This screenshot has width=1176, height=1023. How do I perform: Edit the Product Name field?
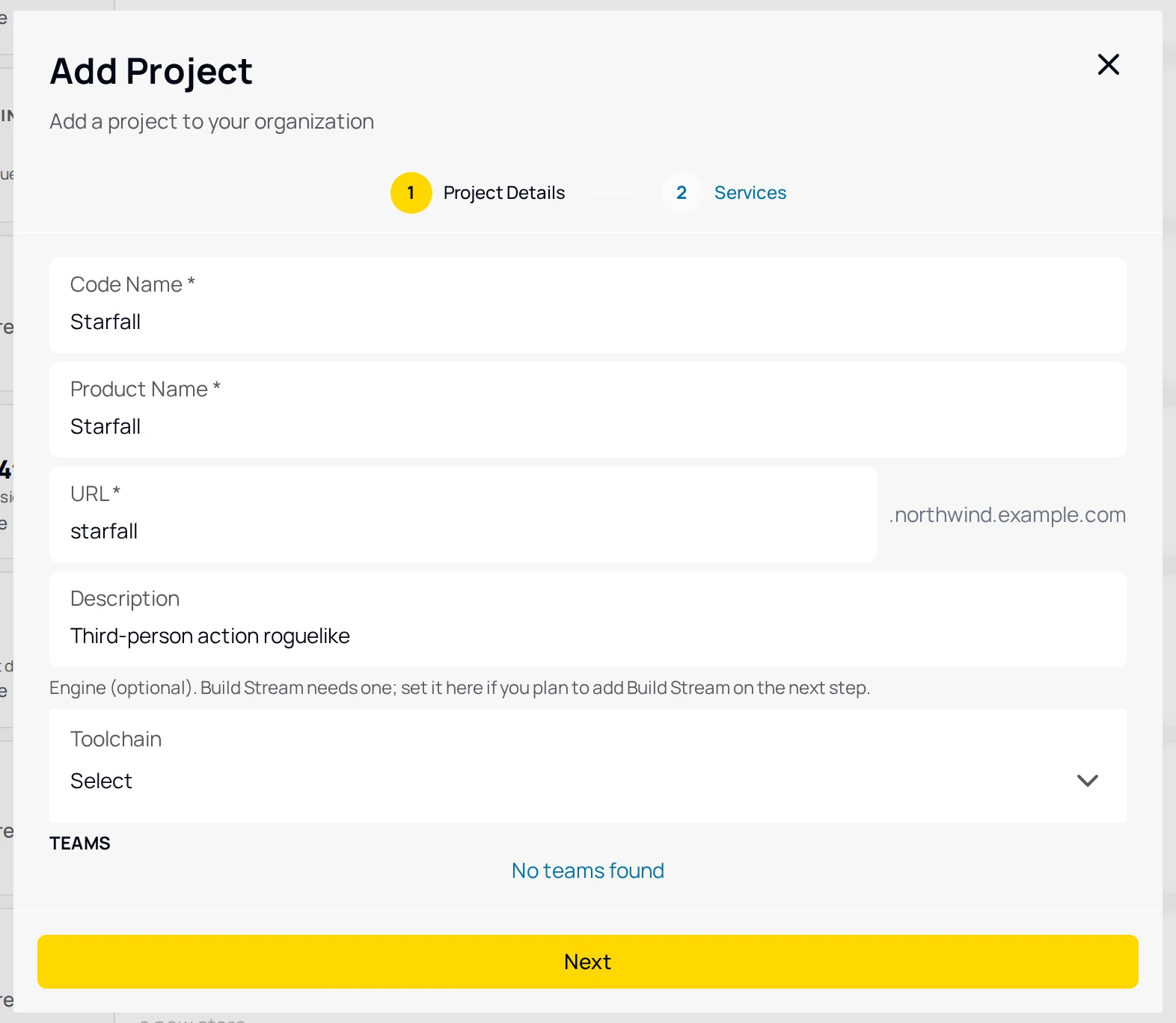588,410
